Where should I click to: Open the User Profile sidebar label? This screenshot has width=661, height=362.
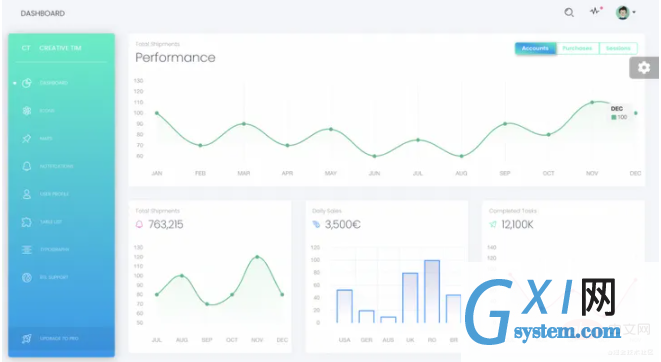coord(54,194)
